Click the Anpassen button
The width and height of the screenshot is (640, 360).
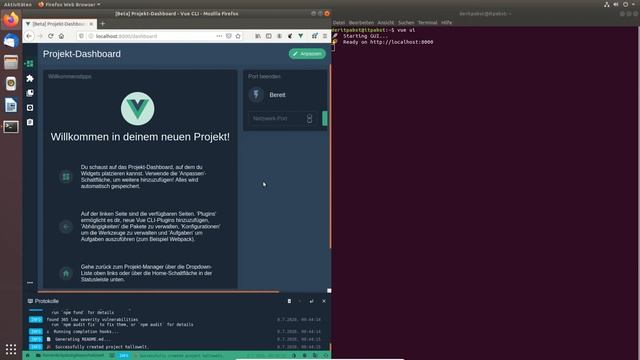point(307,54)
